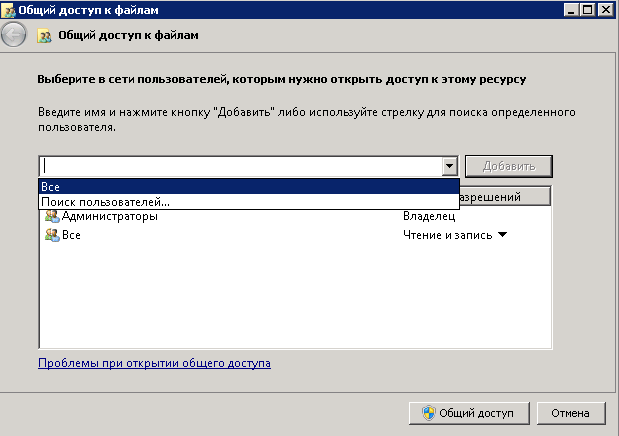Click the Администраторы group icon
The width and height of the screenshot is (619, 436).
(x=52, y=216)
